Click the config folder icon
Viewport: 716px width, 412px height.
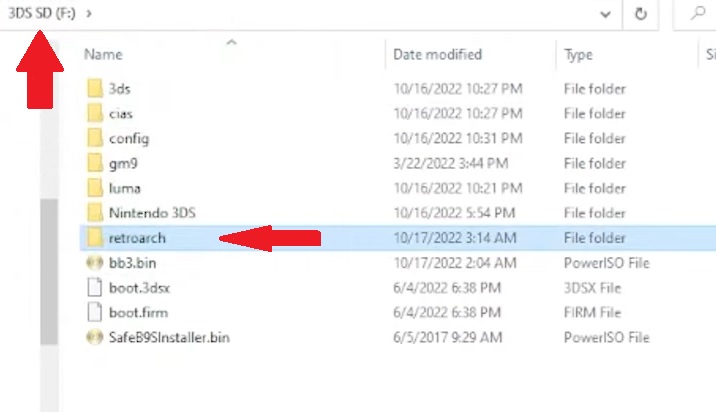(x=95, y=138)
